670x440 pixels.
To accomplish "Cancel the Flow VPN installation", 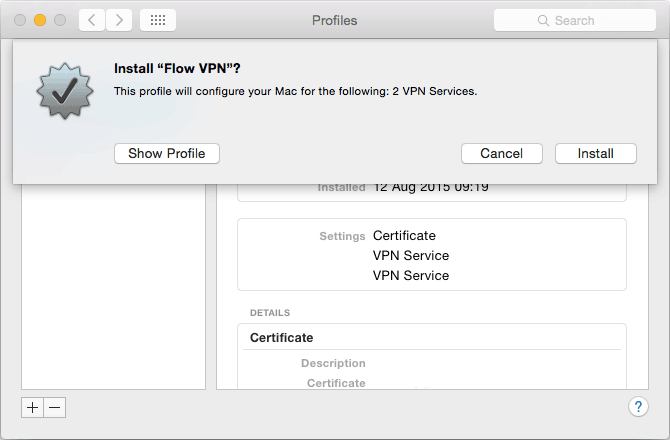I will [x=502, y=153].
